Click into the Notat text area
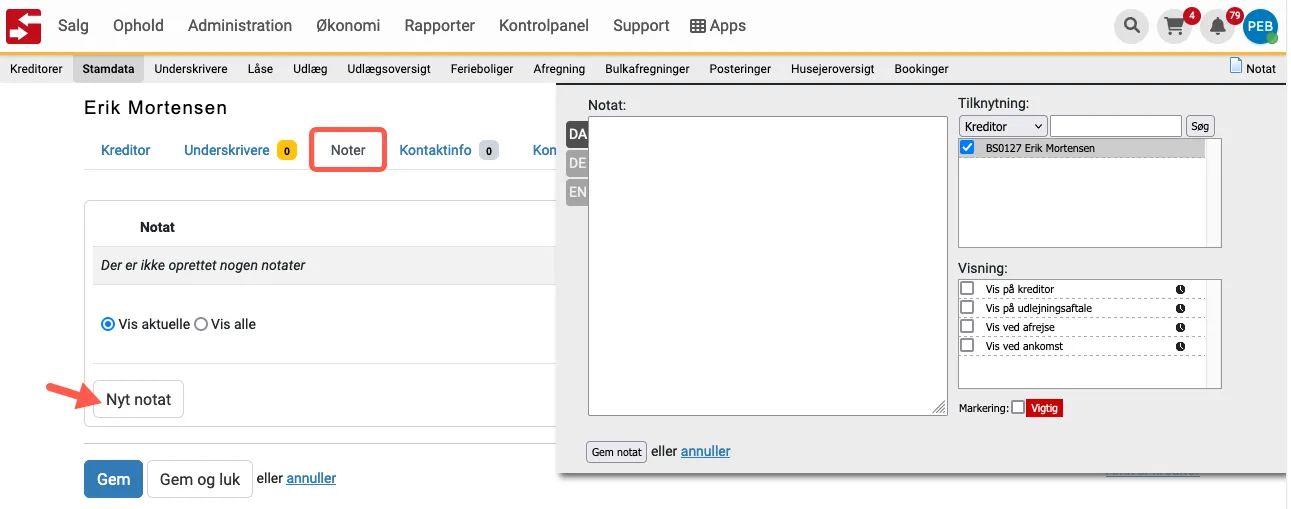The width and height of the screenshot is (1291, 509). [x=767, y=265]
